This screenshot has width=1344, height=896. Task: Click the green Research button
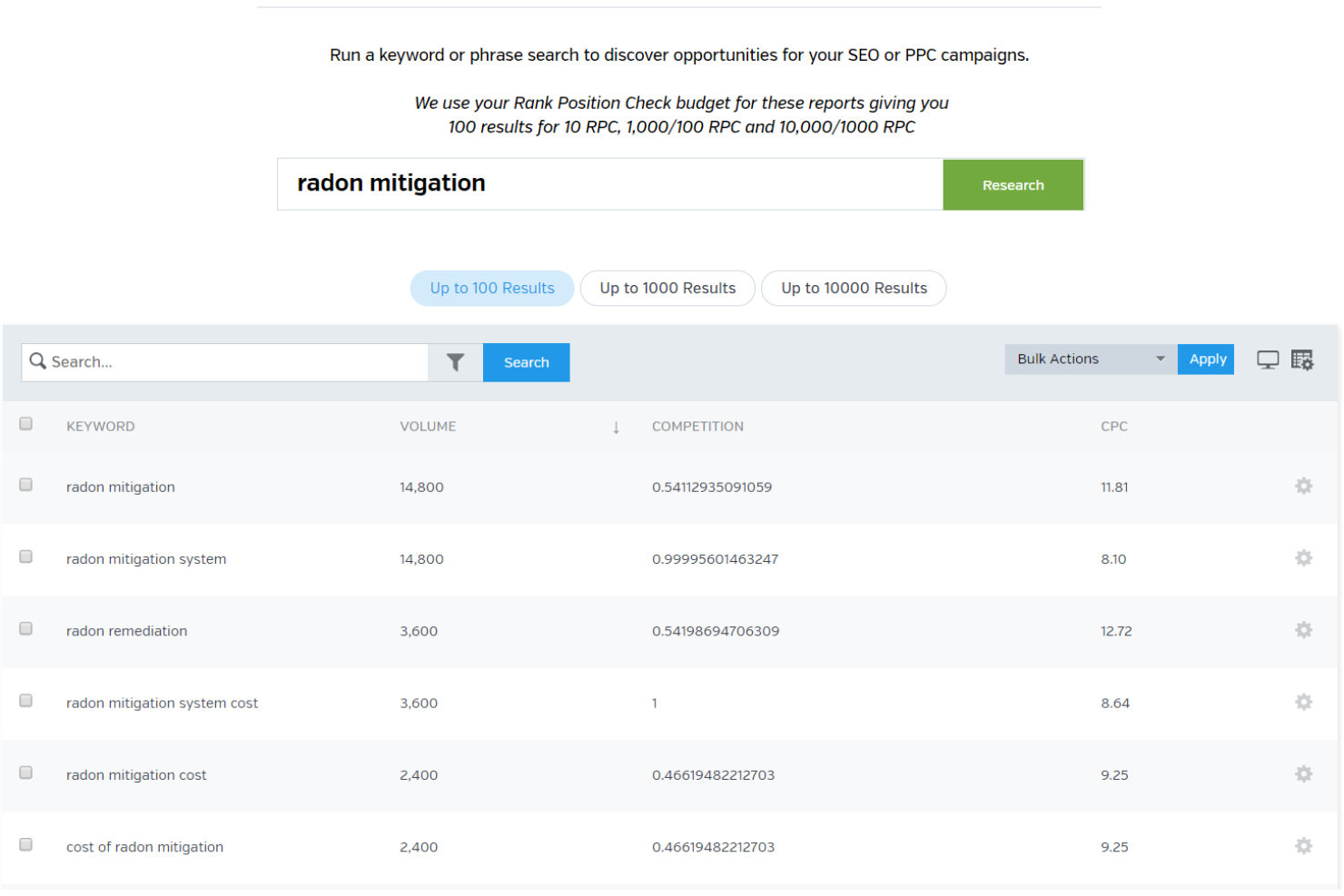pyautogui.click(x=1013, y=184)
